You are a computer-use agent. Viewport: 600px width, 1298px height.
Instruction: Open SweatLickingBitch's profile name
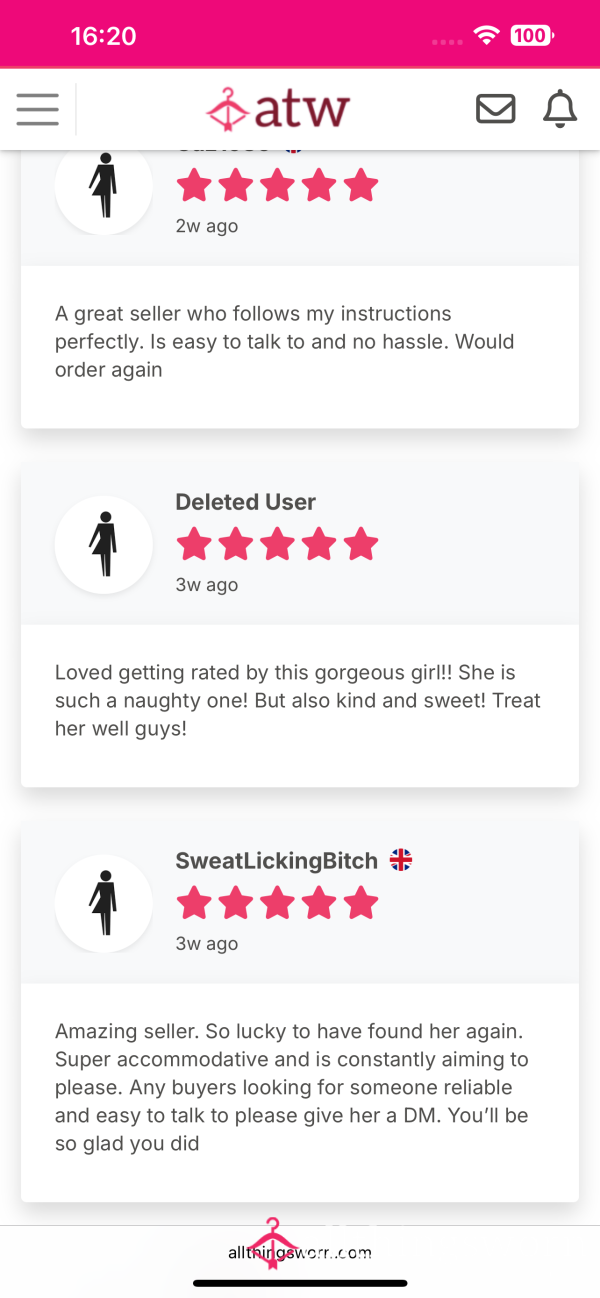tap(277, 861)
